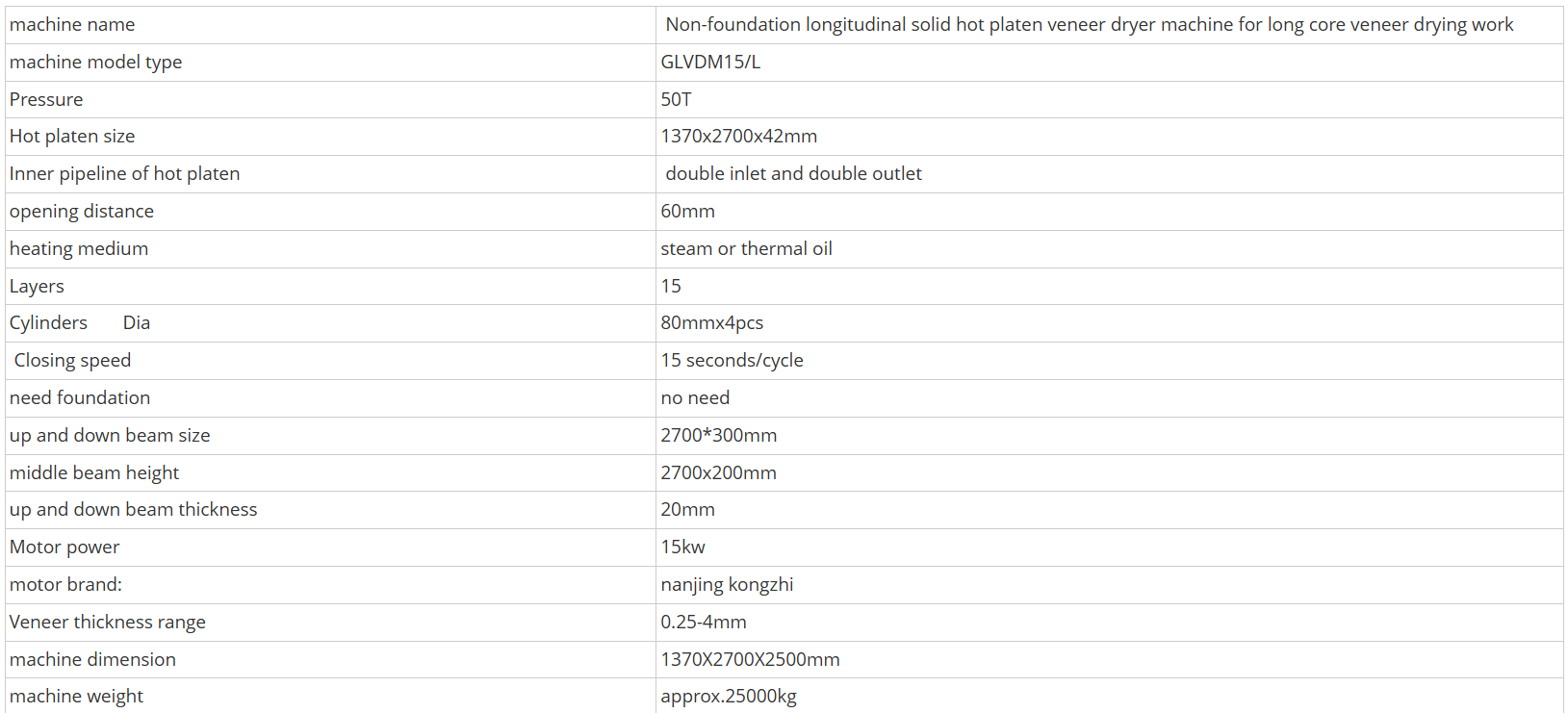Select the 'machine name' label cell
This screenshot has width=1568, height=713.
330,25
